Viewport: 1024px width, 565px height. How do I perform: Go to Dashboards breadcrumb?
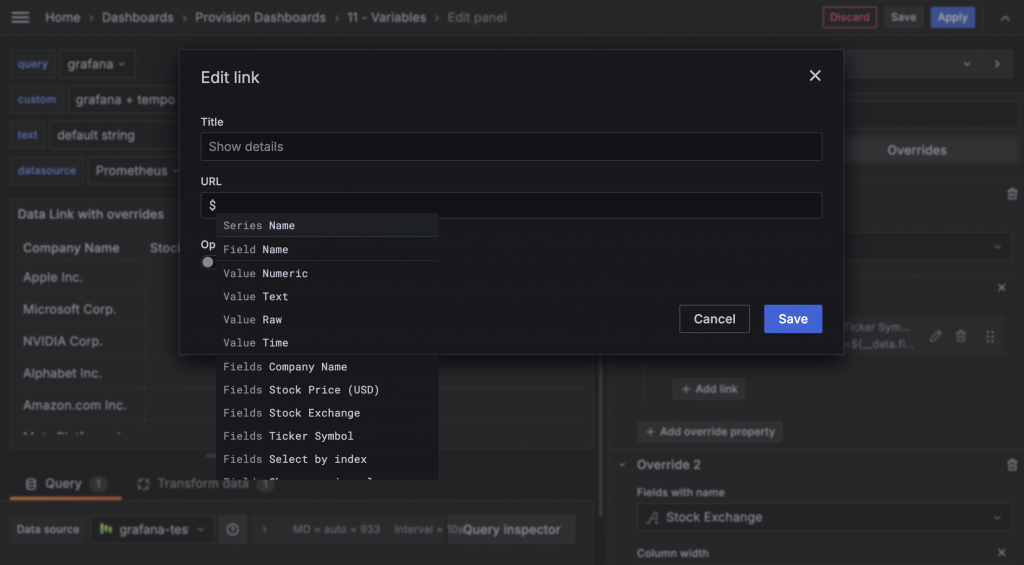click(x=138, y=18)
